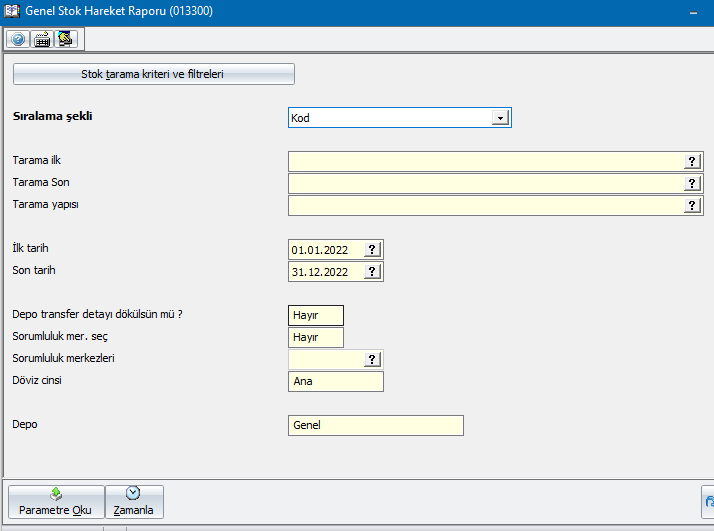
Task: Open lookup for Tarama Son field
Action: [692, 183]
